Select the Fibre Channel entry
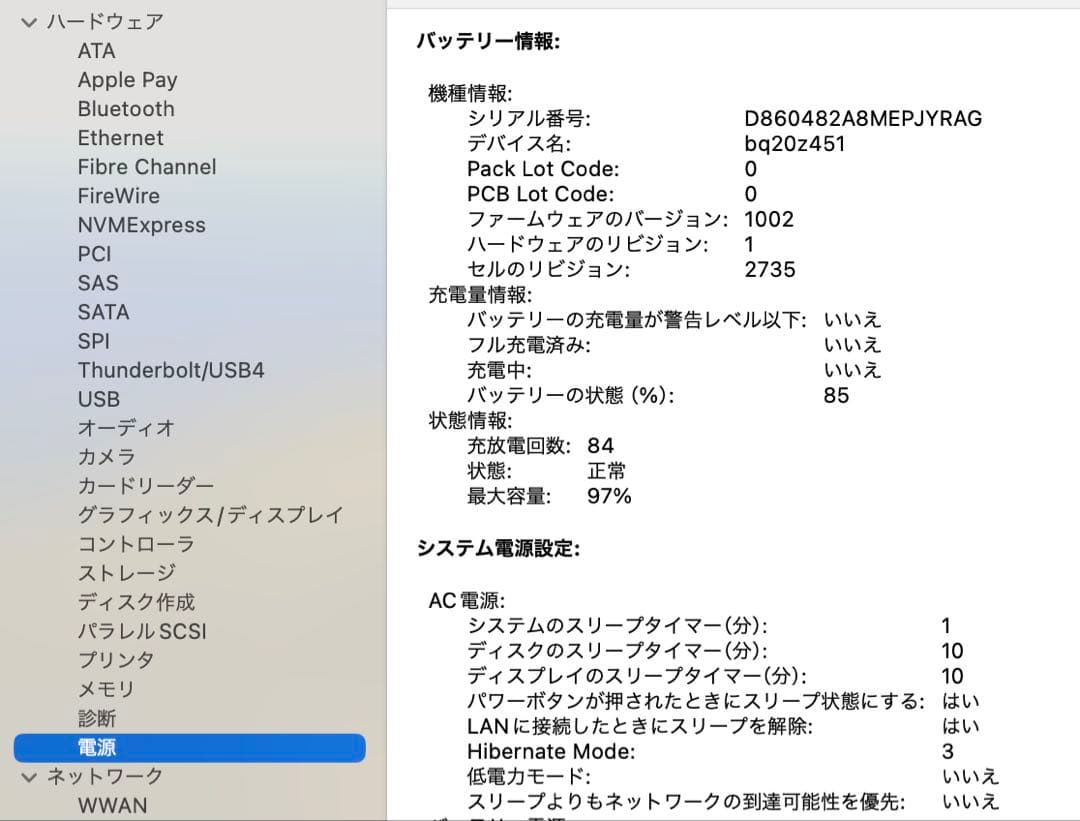 (146, 167)
